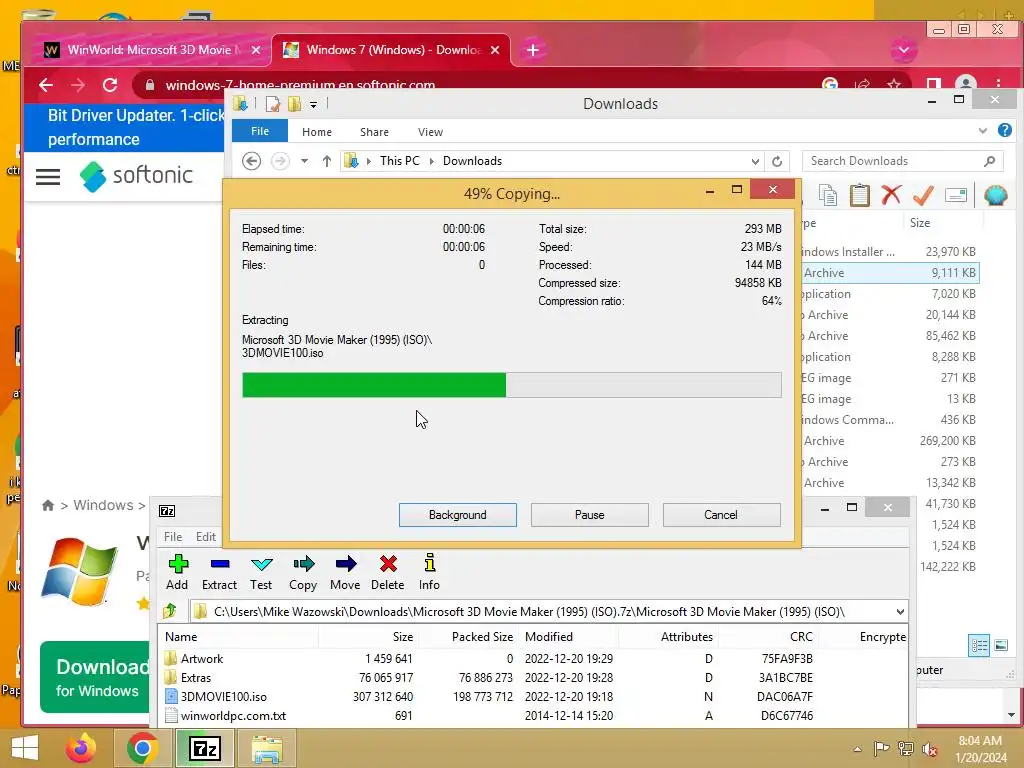Screen dimensions: 1024x768
Task: Click Download for Windows button
Action: 95,677
